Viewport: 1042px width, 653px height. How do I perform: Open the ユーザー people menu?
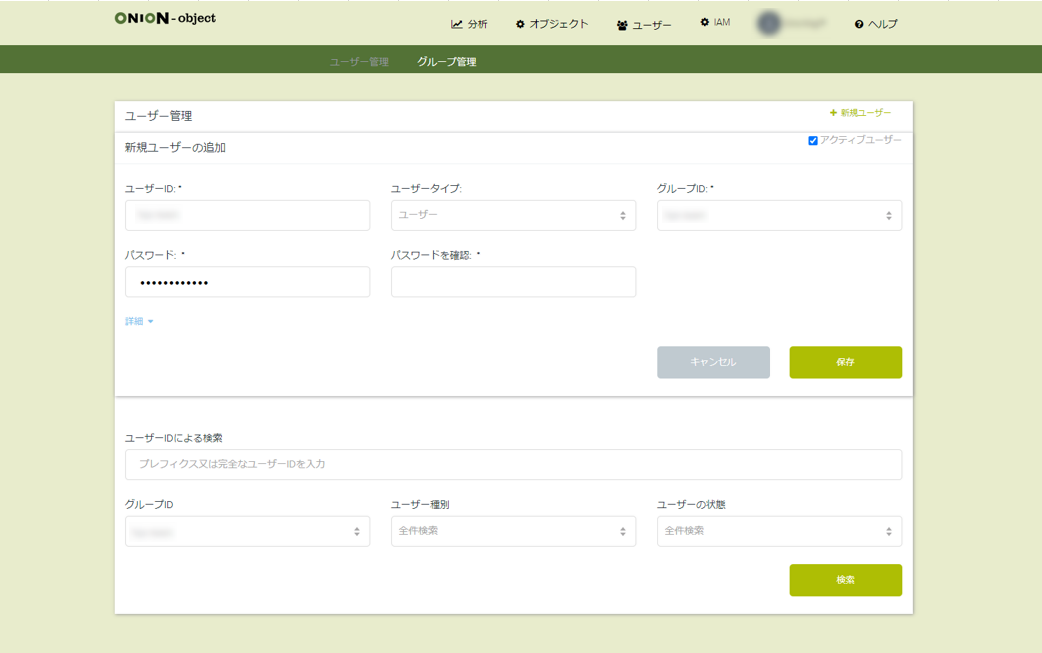click(x=644, y=25)
